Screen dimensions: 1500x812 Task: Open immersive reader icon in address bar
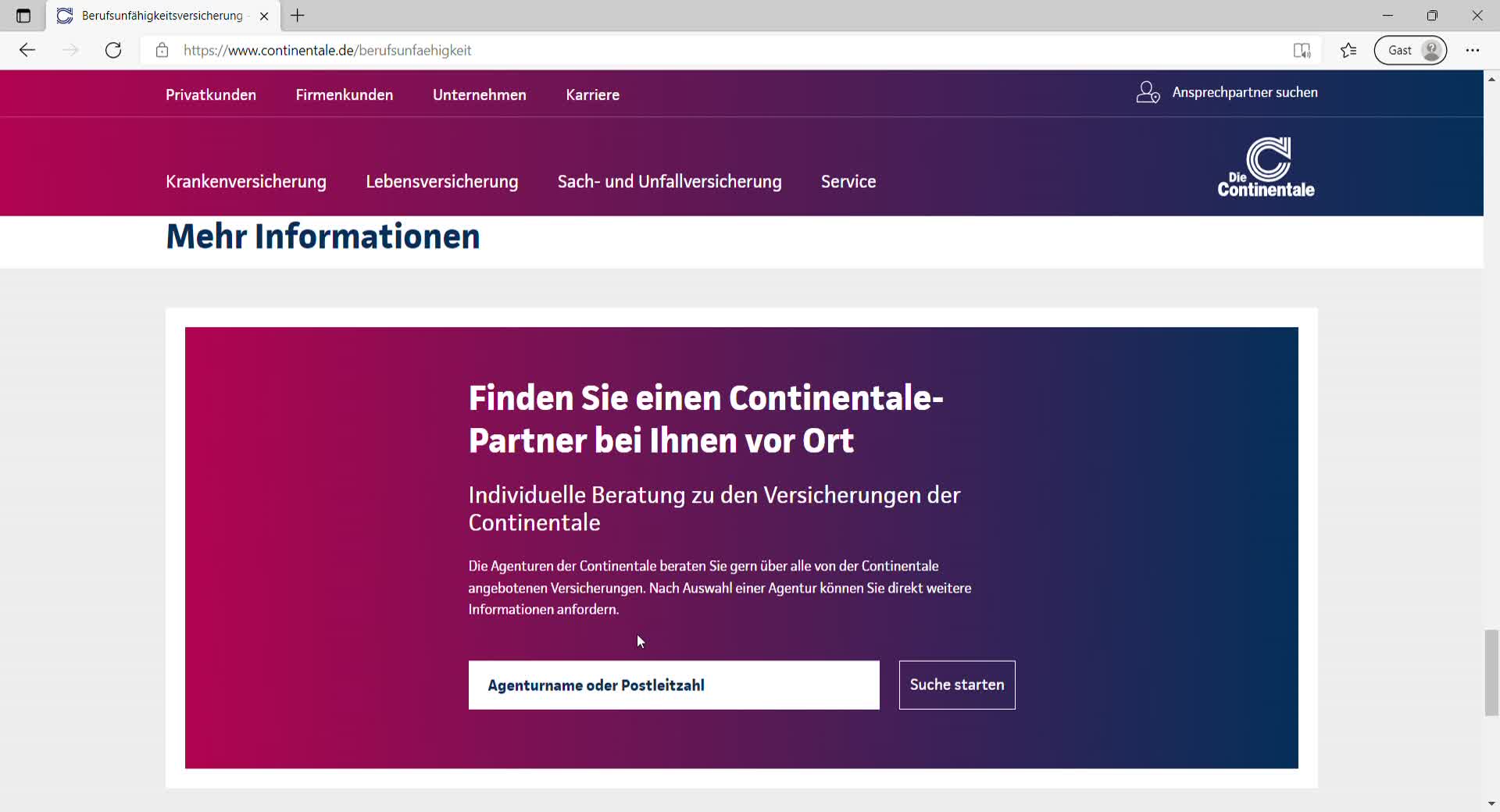pyautogui.click(x=1302, y=50)
